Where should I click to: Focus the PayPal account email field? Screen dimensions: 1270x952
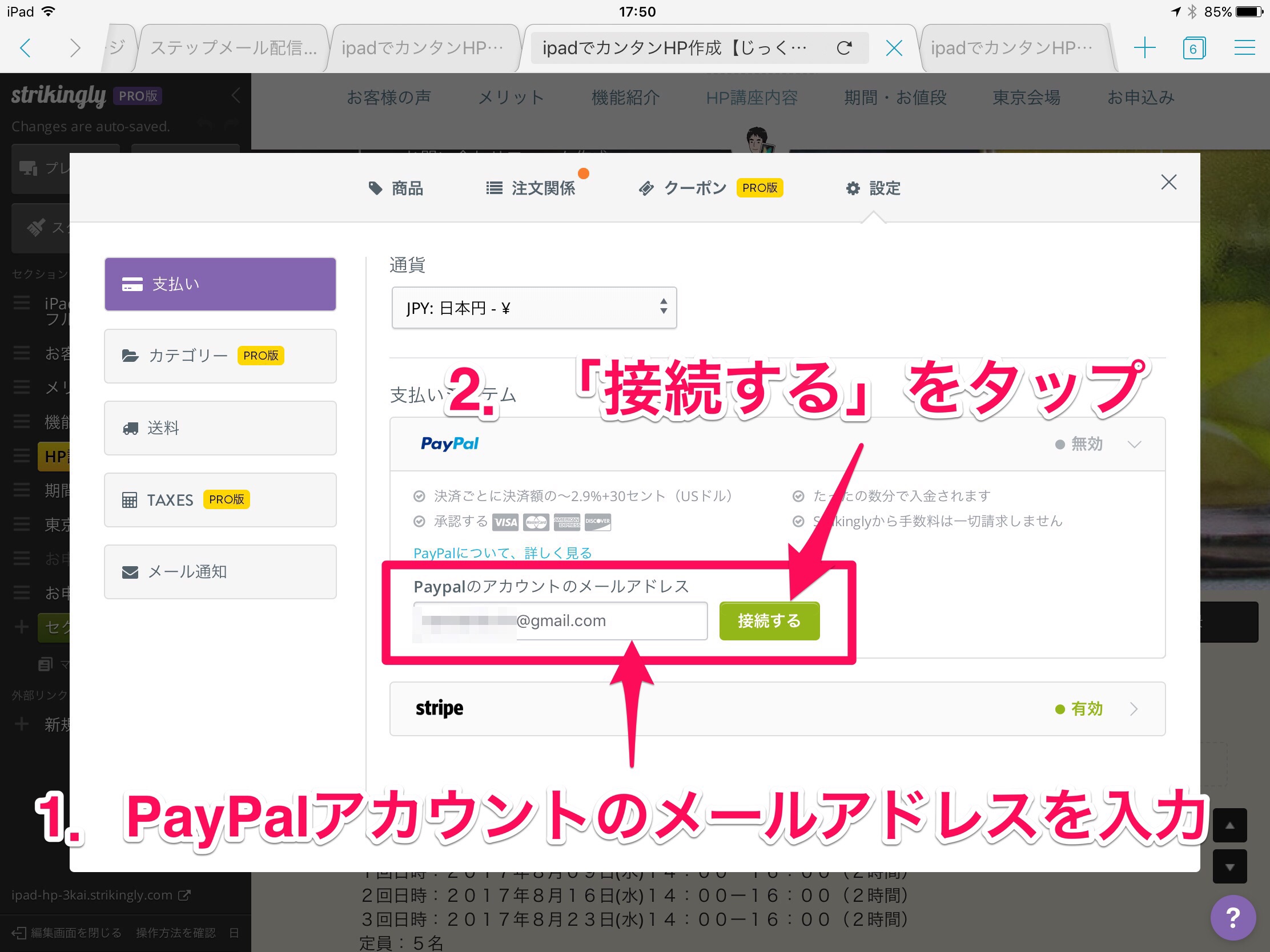tap(560, 621)
